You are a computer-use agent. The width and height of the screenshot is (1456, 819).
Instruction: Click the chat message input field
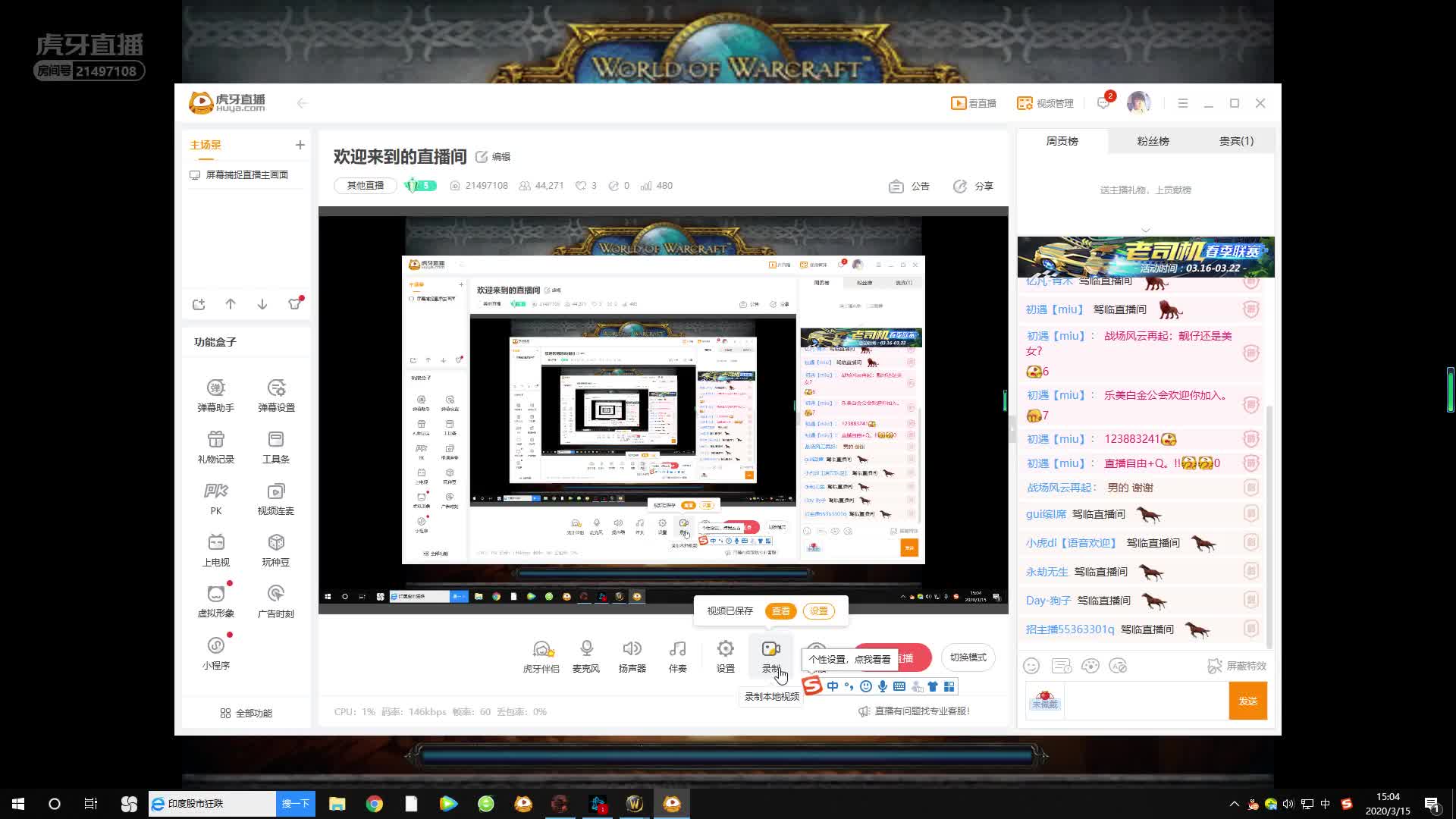[1145, 701]
